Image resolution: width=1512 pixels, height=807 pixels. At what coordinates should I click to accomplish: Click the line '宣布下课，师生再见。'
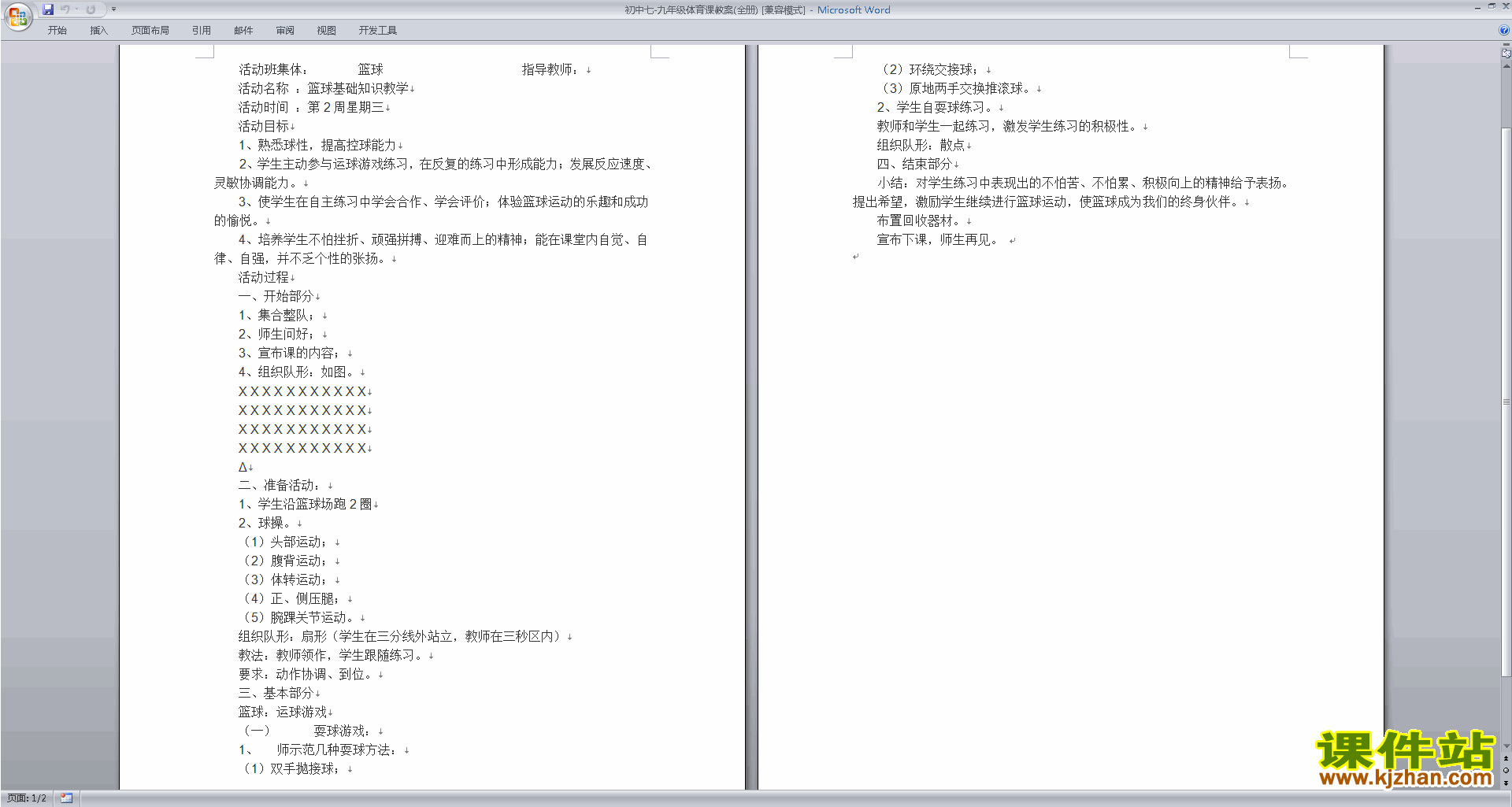(x=939, y=239)
